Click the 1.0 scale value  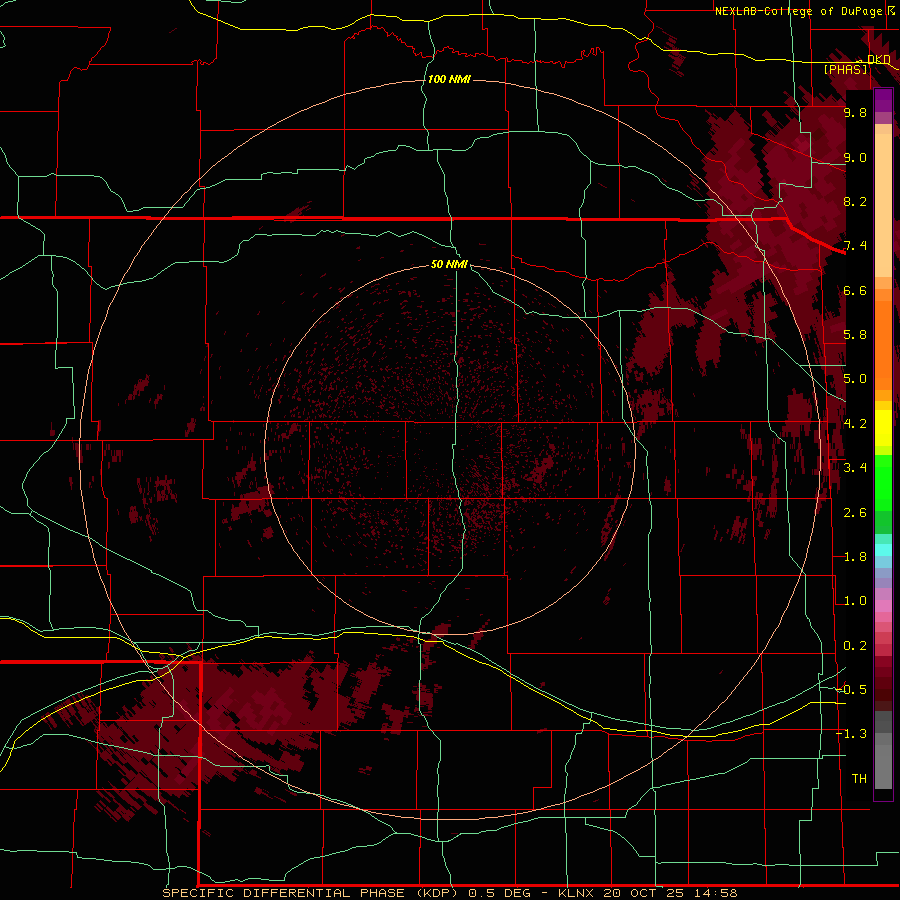click(x=855, y=601)
